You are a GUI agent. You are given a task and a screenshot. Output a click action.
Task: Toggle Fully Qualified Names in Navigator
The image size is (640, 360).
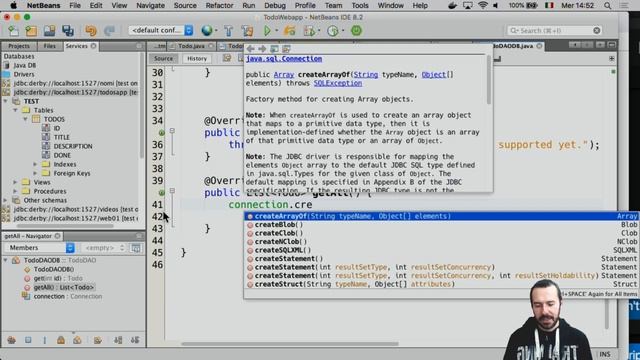[98, 340]
